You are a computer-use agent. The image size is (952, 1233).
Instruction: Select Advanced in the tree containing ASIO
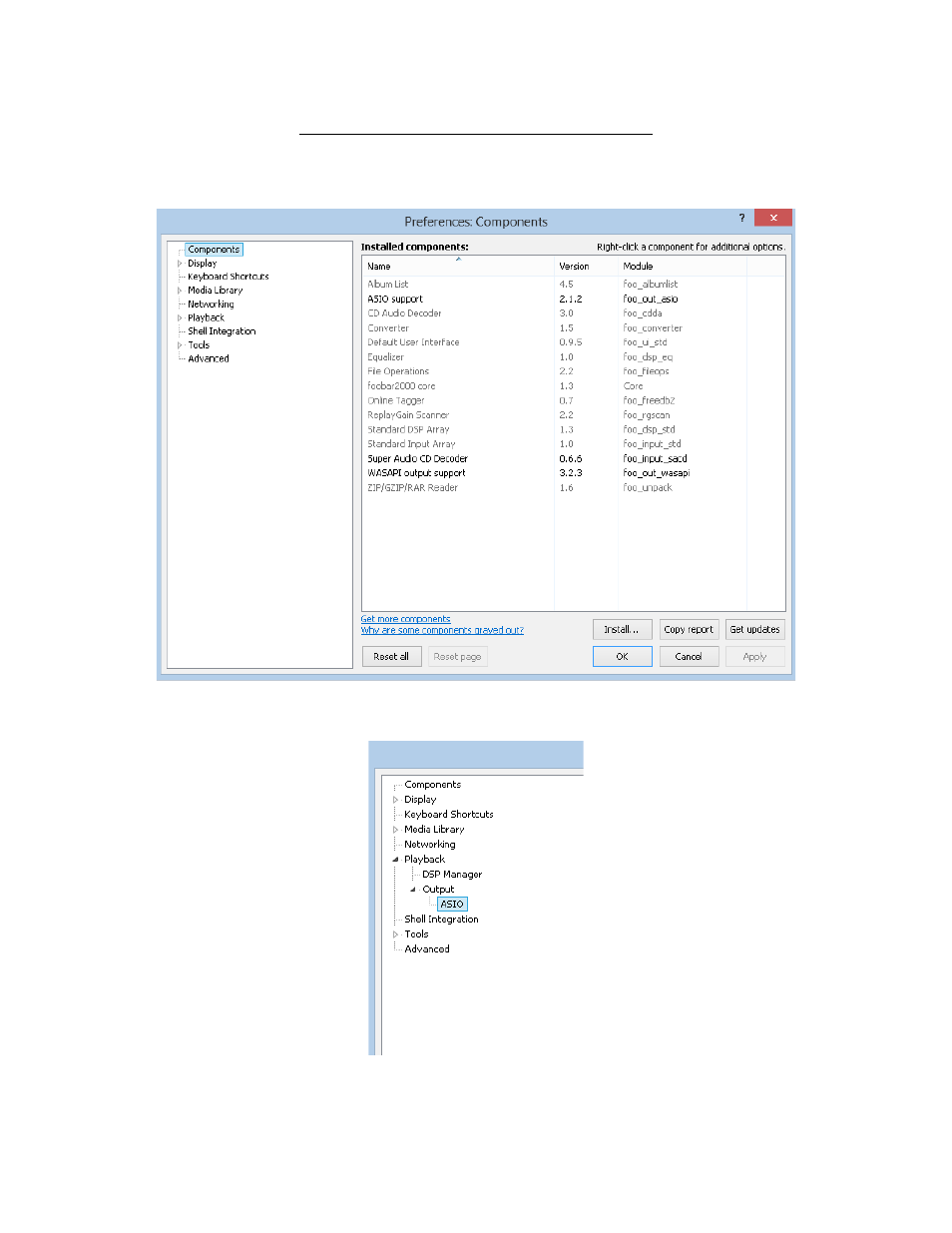click(x=427, y=949)
